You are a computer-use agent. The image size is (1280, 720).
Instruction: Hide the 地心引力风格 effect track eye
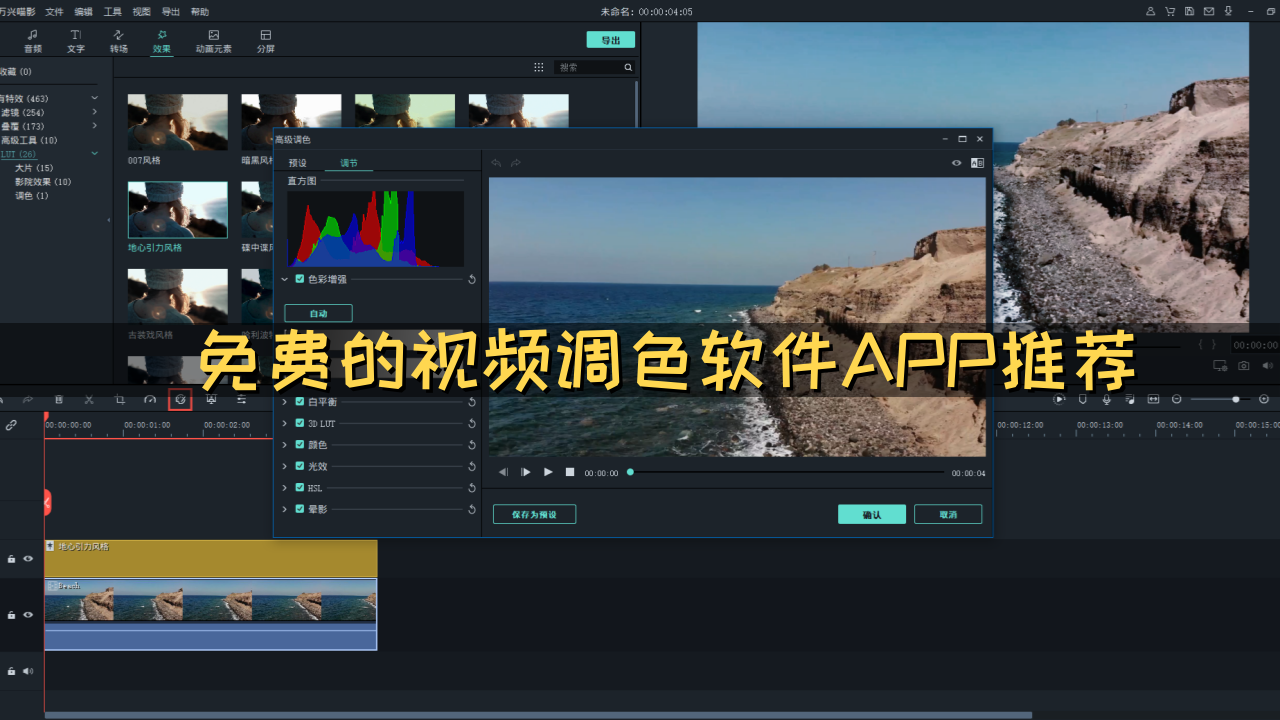[x=28, y=559]
